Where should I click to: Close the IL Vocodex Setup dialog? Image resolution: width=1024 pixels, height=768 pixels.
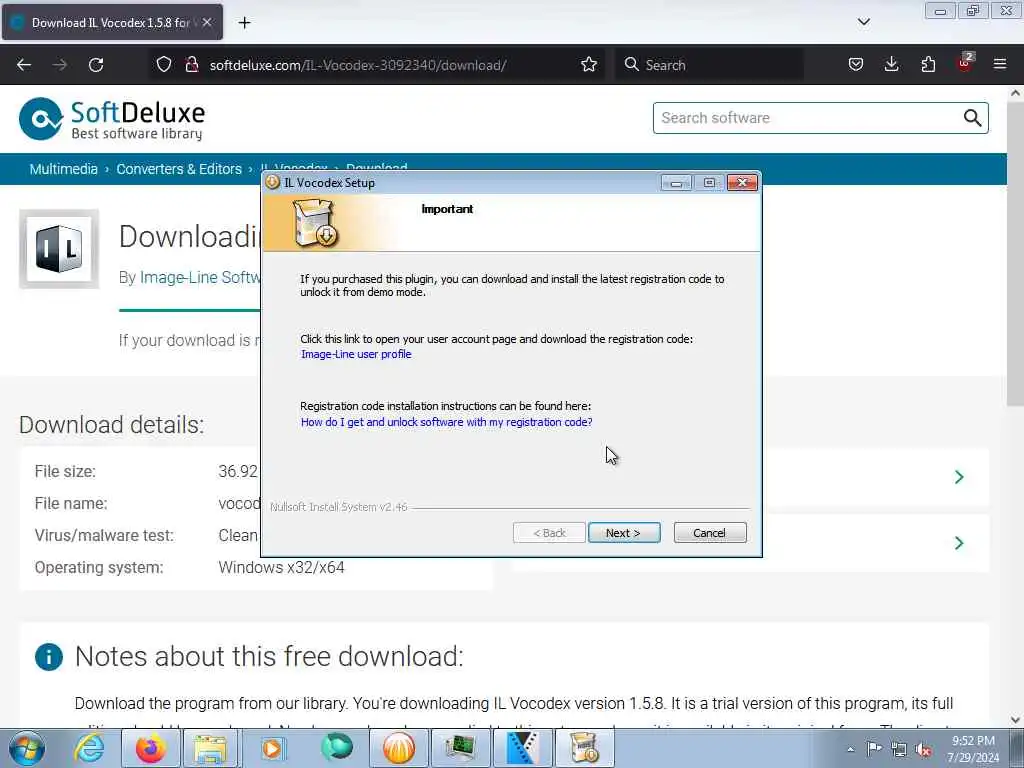(743, 183)
